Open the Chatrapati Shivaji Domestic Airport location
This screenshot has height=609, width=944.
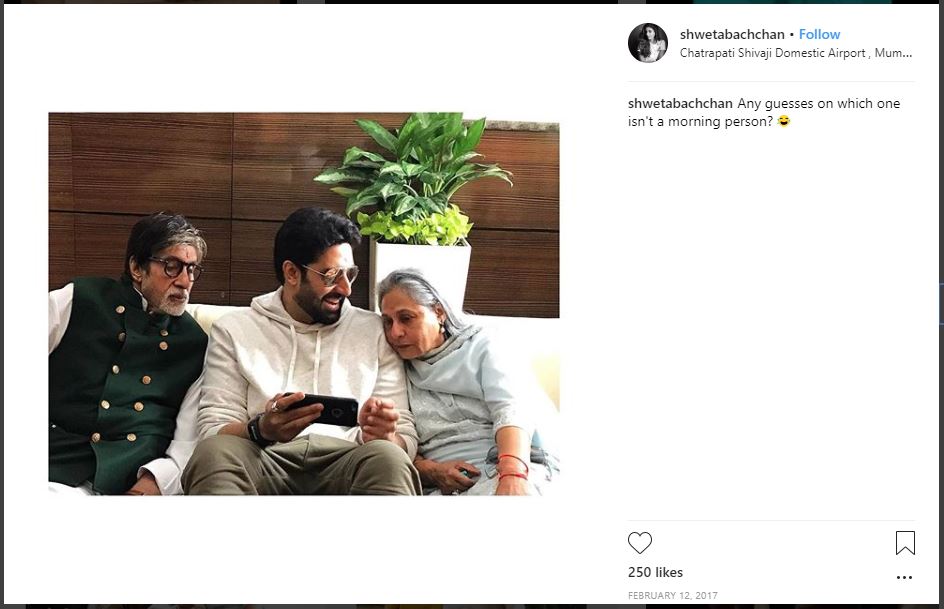[796, 53]
